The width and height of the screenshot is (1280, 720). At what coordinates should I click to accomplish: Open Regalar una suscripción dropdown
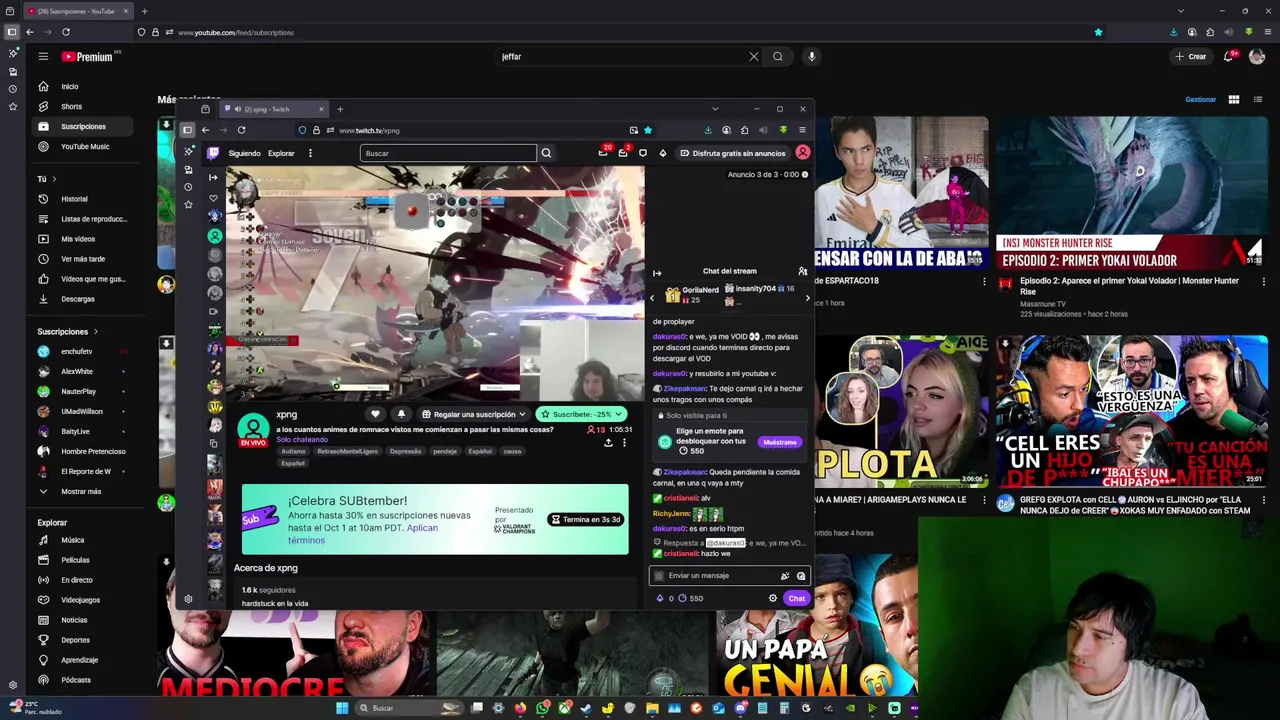(473, 414)
